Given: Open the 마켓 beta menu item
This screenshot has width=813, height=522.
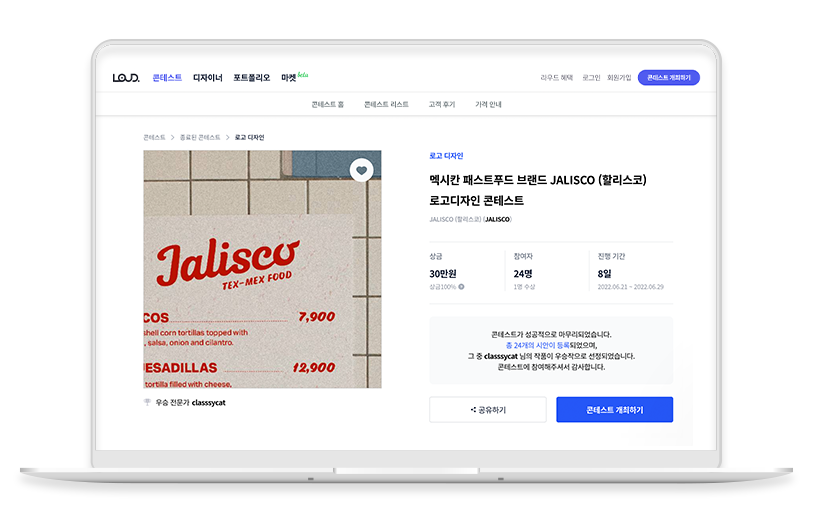Looking at the screenshot, I should (295, 77).
